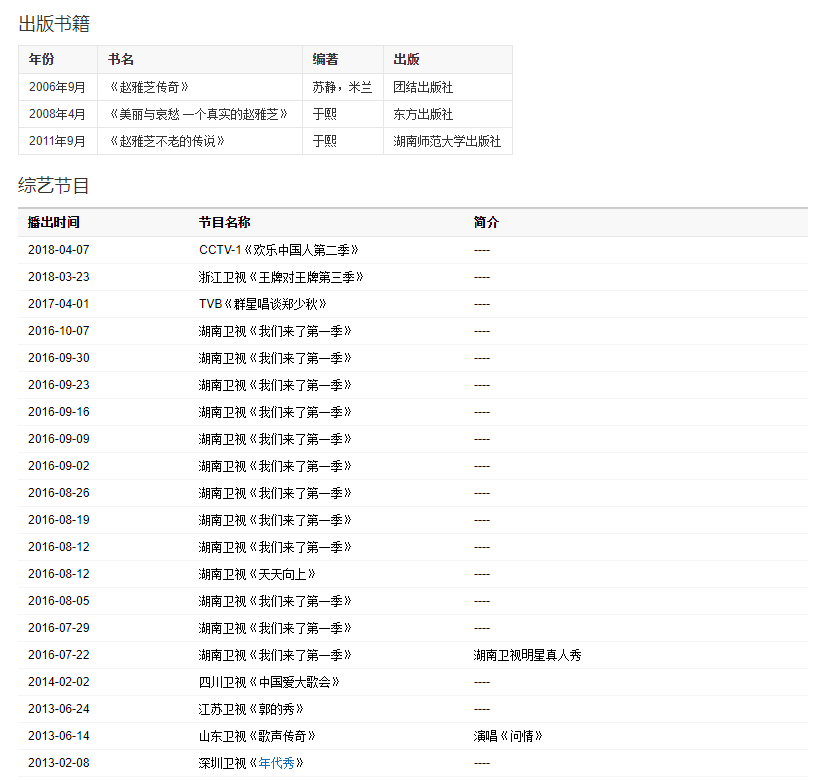
Task: Select the book title 《赵雅芝传奇》
Action: coord(149,87)
